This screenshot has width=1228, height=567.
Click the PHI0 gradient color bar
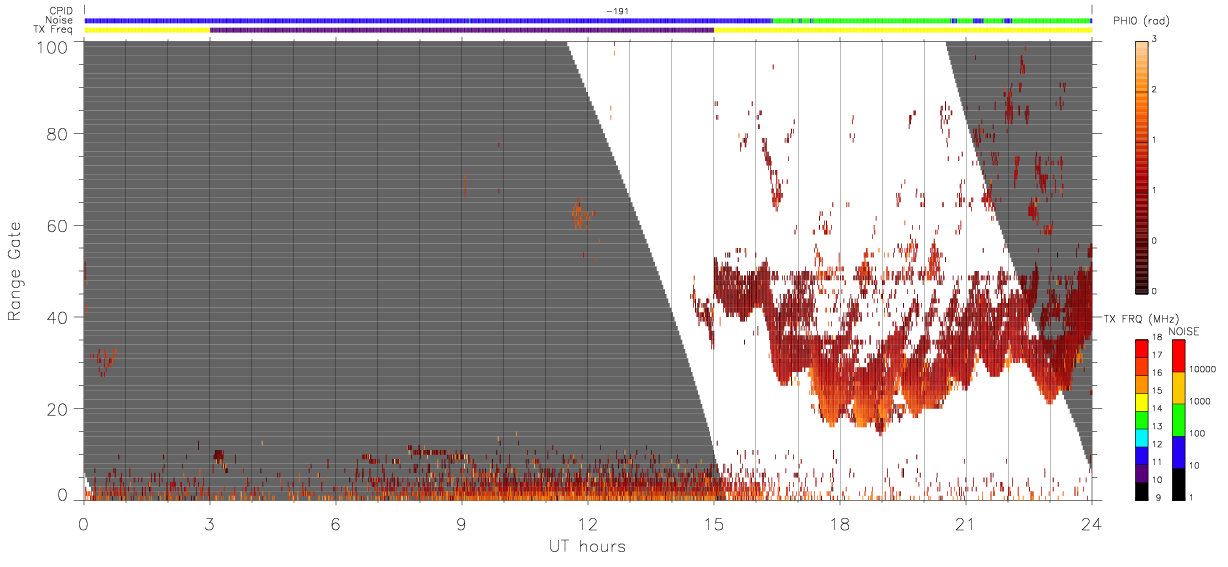(x=1142, y=167)
